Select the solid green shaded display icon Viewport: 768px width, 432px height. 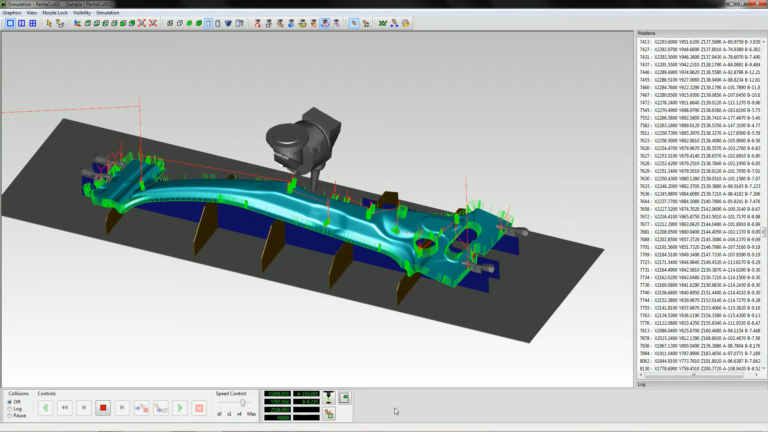click(x=189, y=23)
